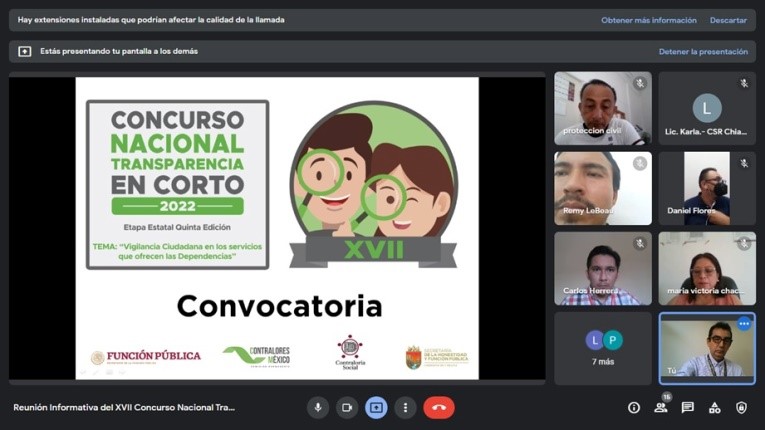Open the meeting details info icon
This screenshot has width=765, height=430.
(x=634, y=408)
